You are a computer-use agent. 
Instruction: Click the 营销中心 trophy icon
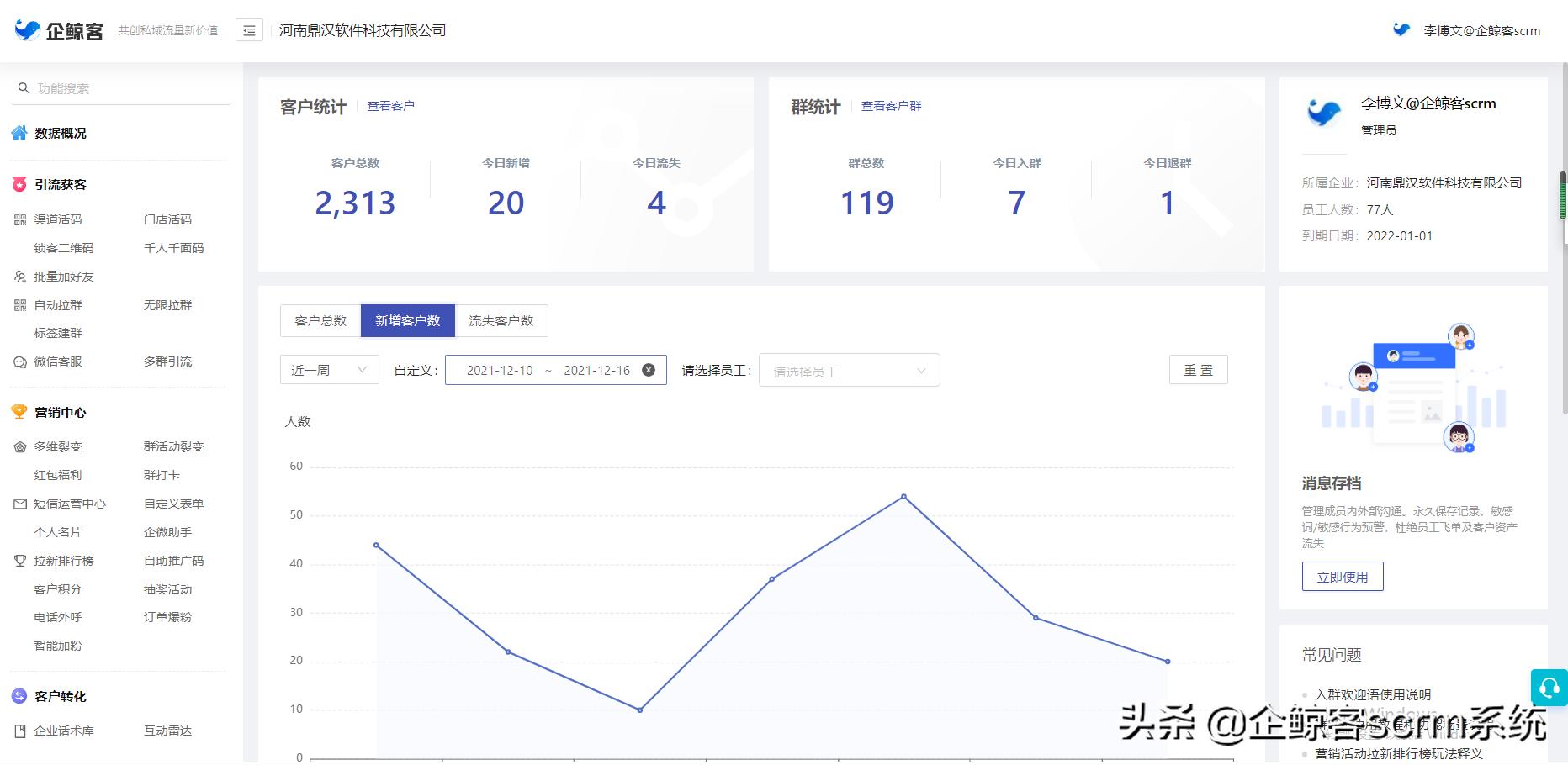(19, 412)
